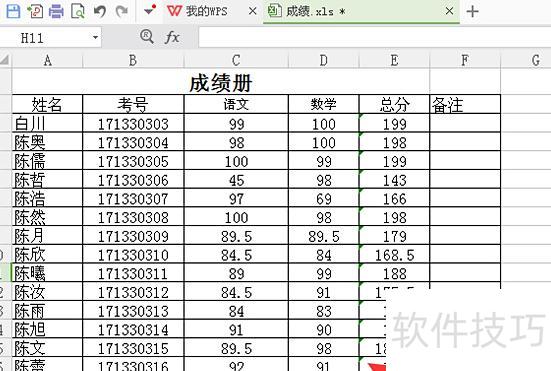551x371 pixels.
Task: Click the zoom magnifier icon beside fx
Action: 147,37
